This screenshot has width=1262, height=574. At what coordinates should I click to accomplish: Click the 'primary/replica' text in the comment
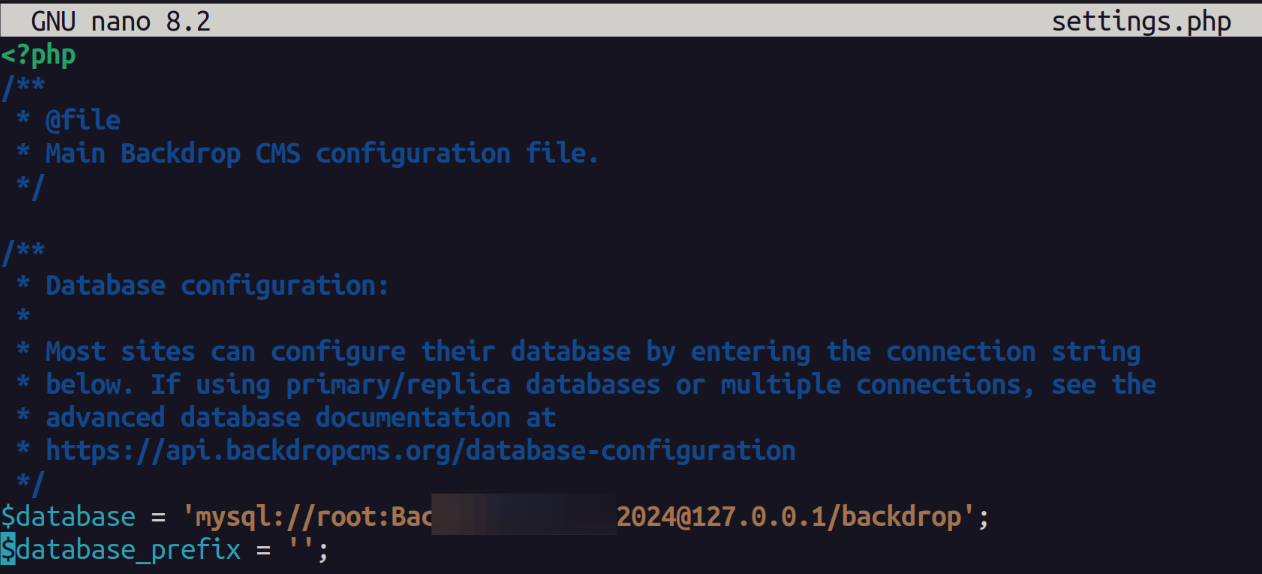[x=398, y=385]
